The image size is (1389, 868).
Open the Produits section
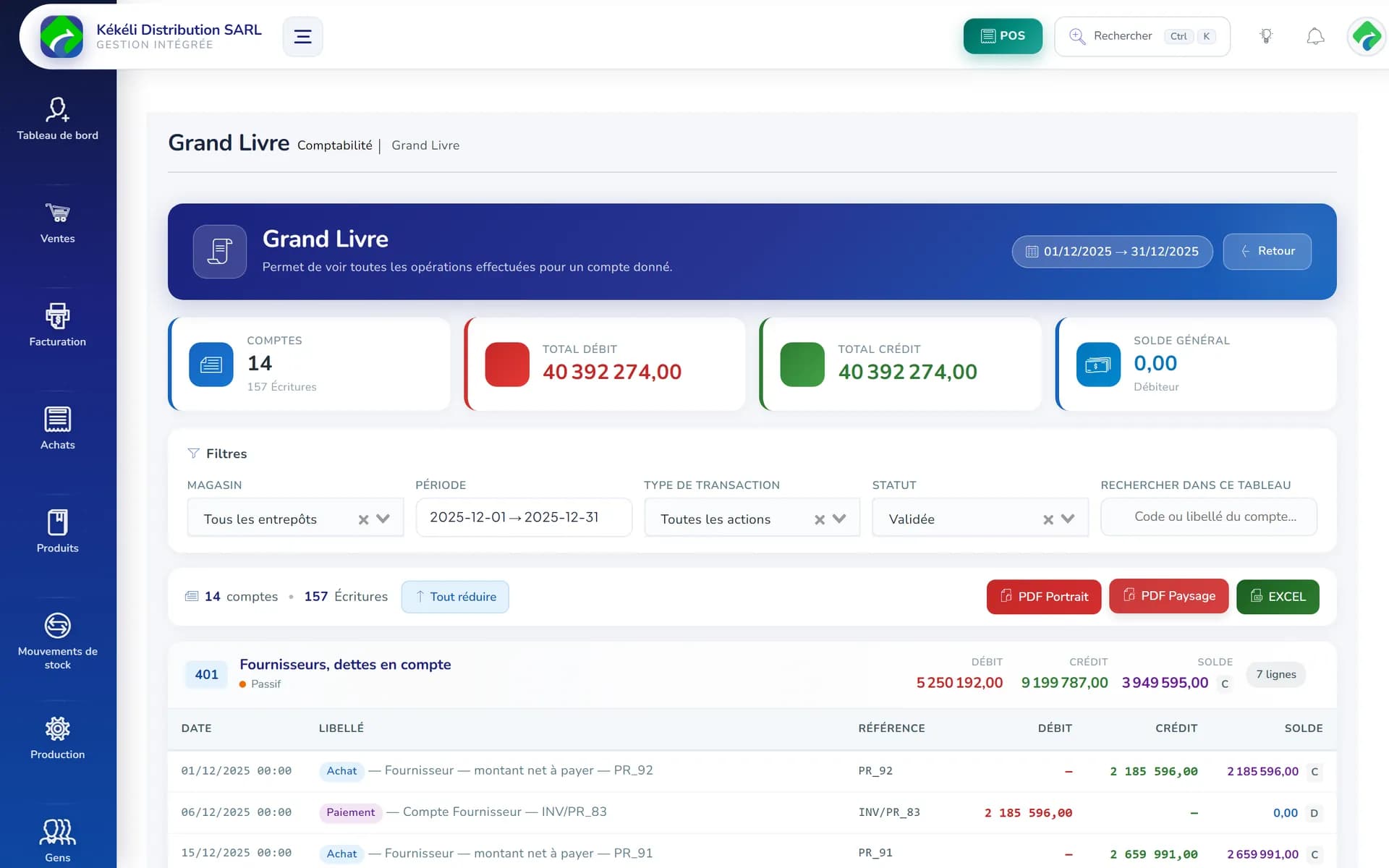click(57, 532)
